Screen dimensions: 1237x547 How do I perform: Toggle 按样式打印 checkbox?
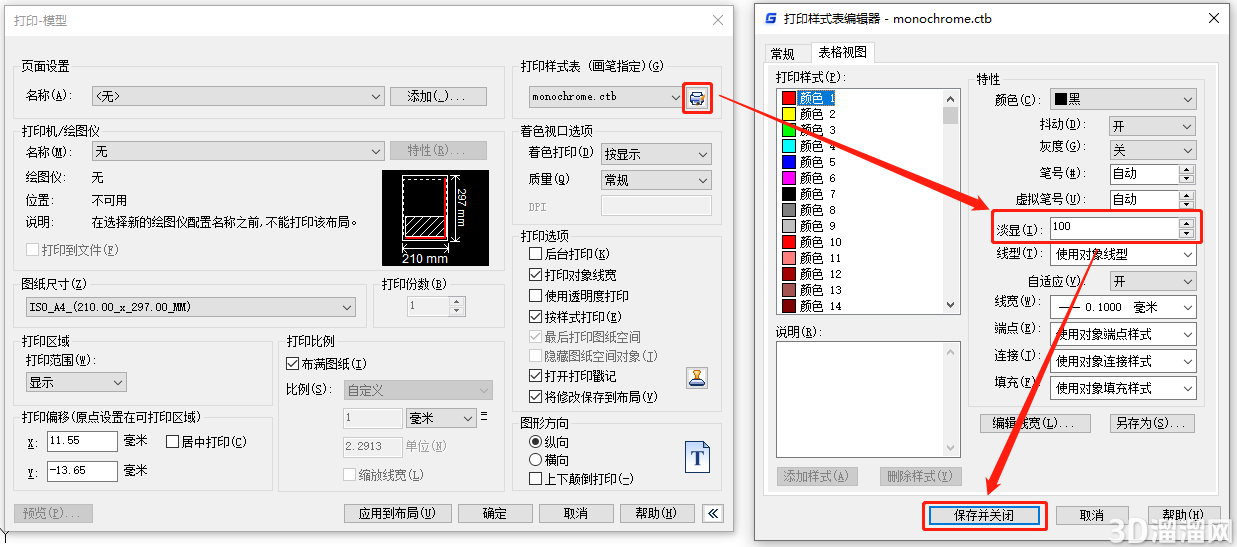535,317
